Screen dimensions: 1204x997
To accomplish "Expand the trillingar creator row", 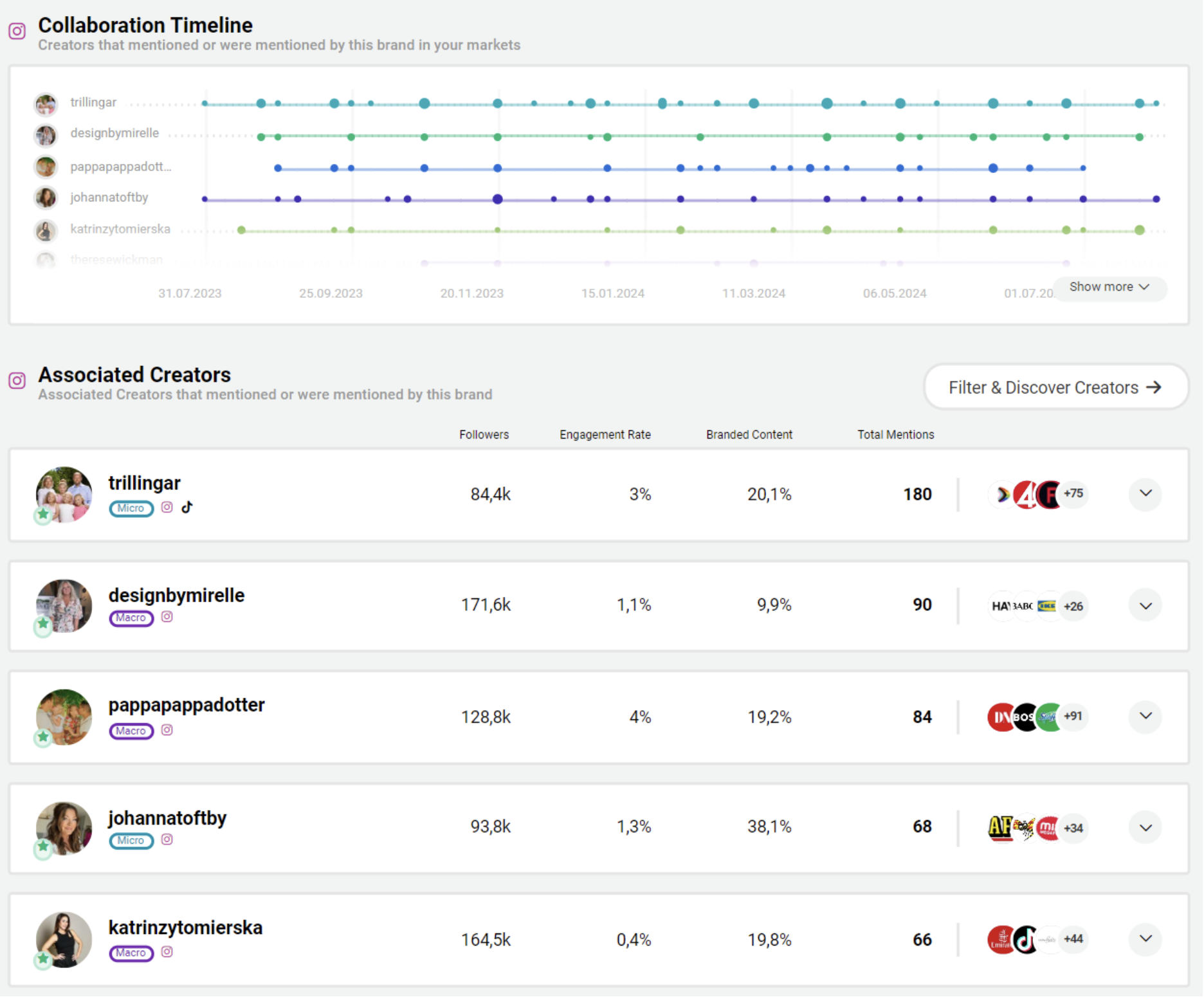I will tap(1145, 494).
